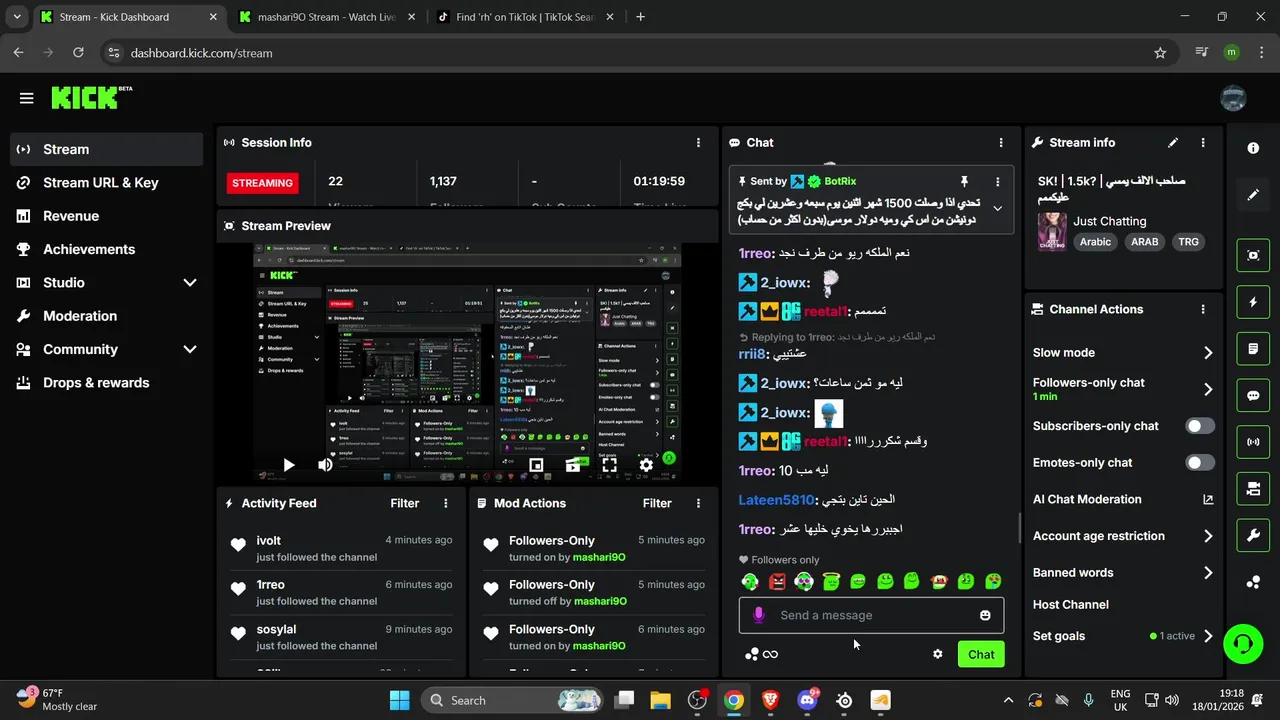This screenshot has height=720, width=1280.
Task: Toggle stream preview panel icon in right rail
Action: [x=1253, y=255]
